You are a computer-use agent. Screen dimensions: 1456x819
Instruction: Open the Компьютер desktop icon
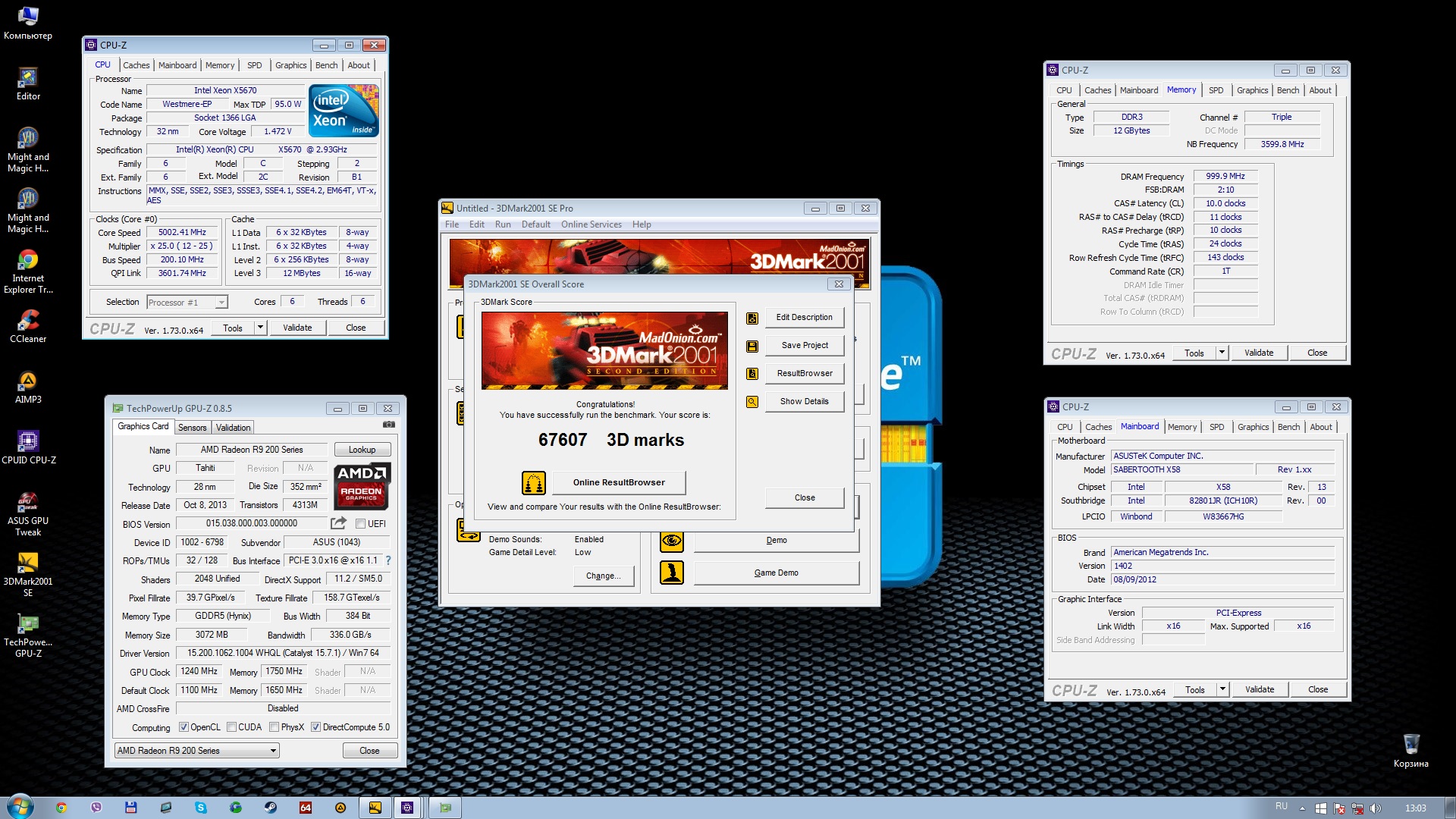[x=28, y=23]
